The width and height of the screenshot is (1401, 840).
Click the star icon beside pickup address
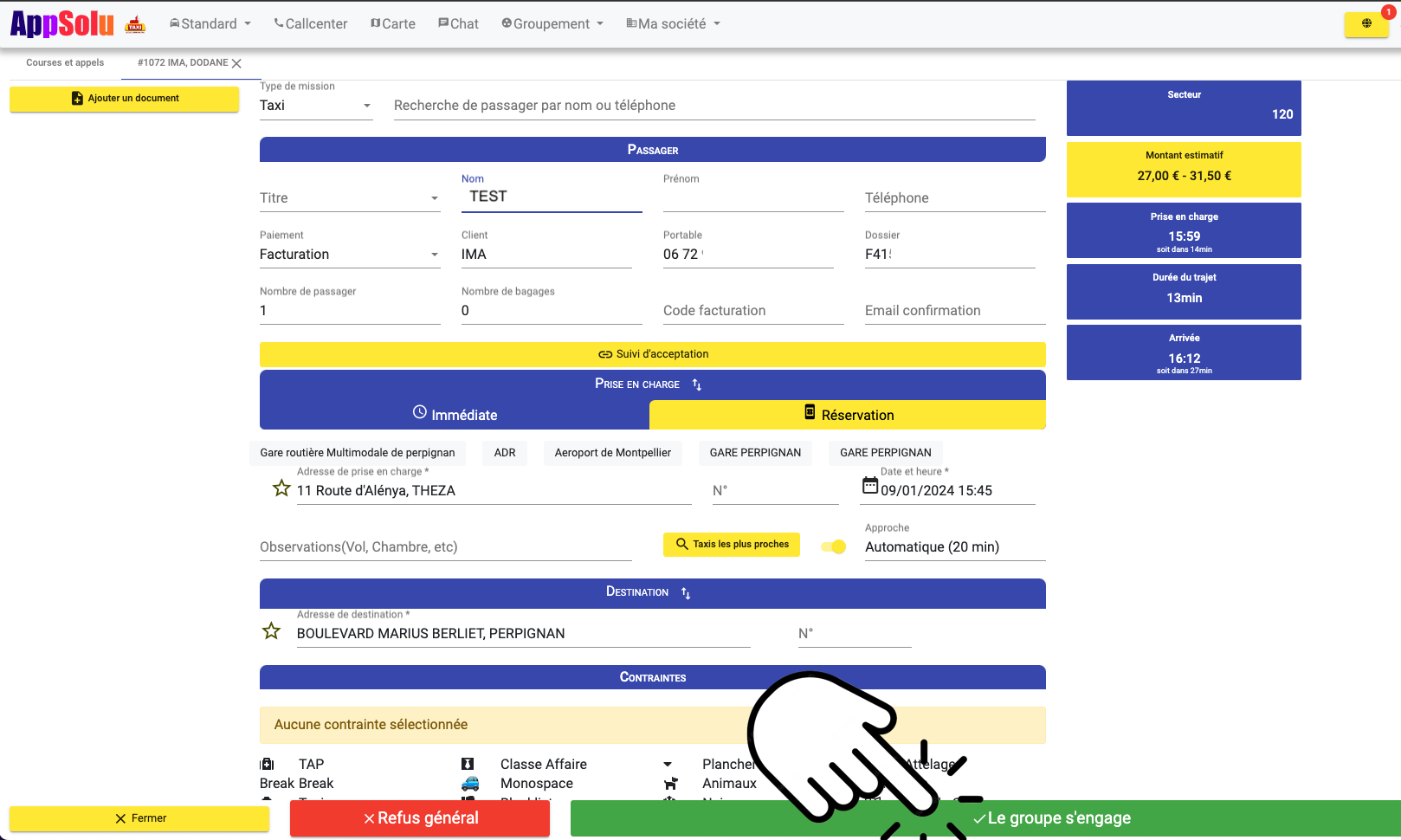pos(281,488)
